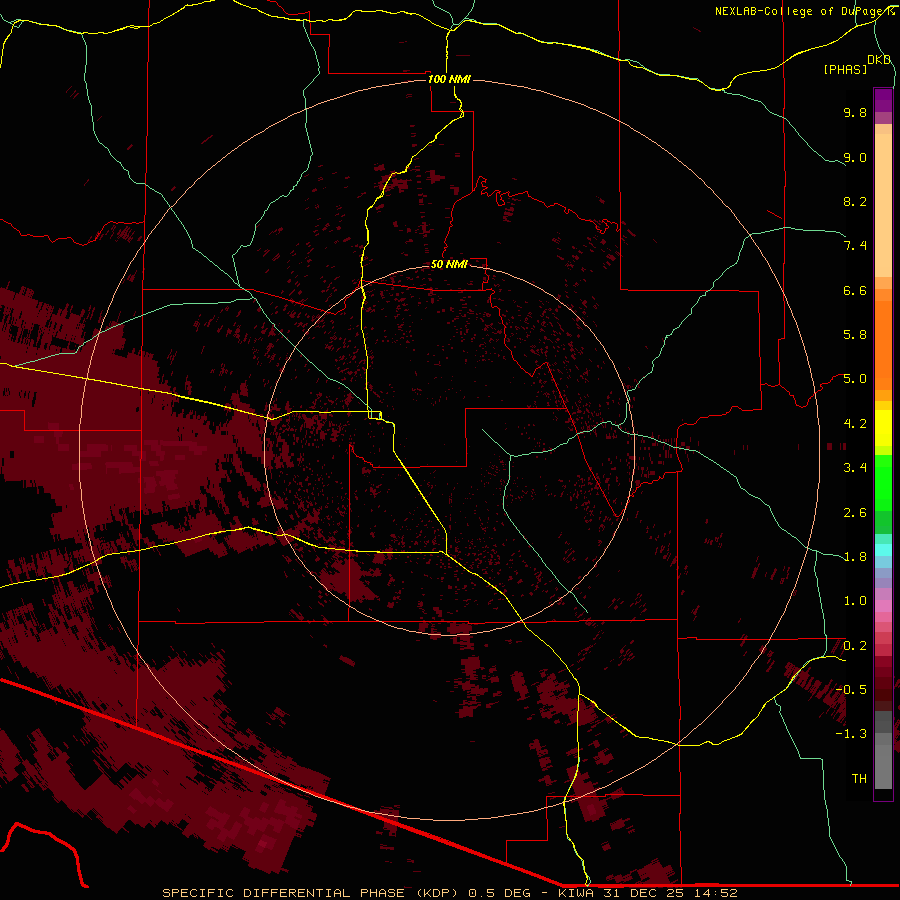
Task: Click the 4.2 value on the color scale
Action: pos(855,424)
